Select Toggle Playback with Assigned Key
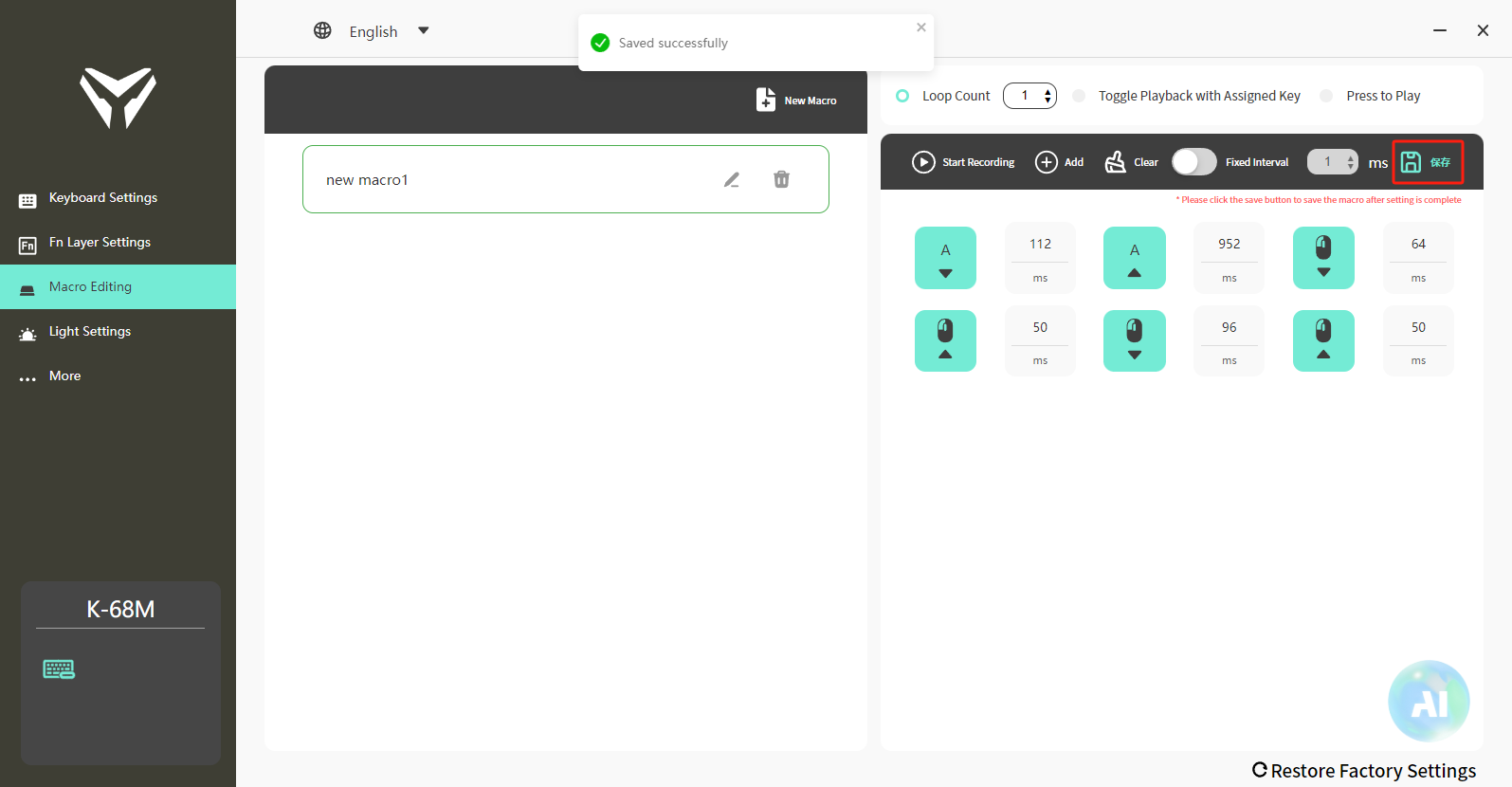 tap(1079, 96)
